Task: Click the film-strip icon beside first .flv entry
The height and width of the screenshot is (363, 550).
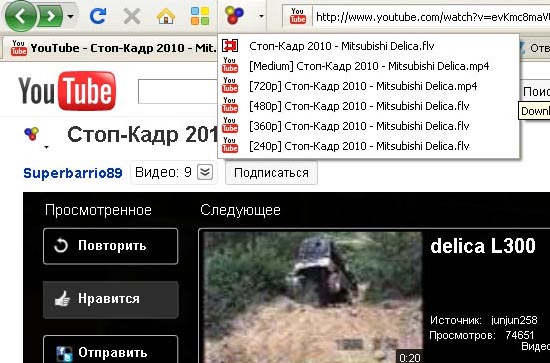Action: [230, 46]
